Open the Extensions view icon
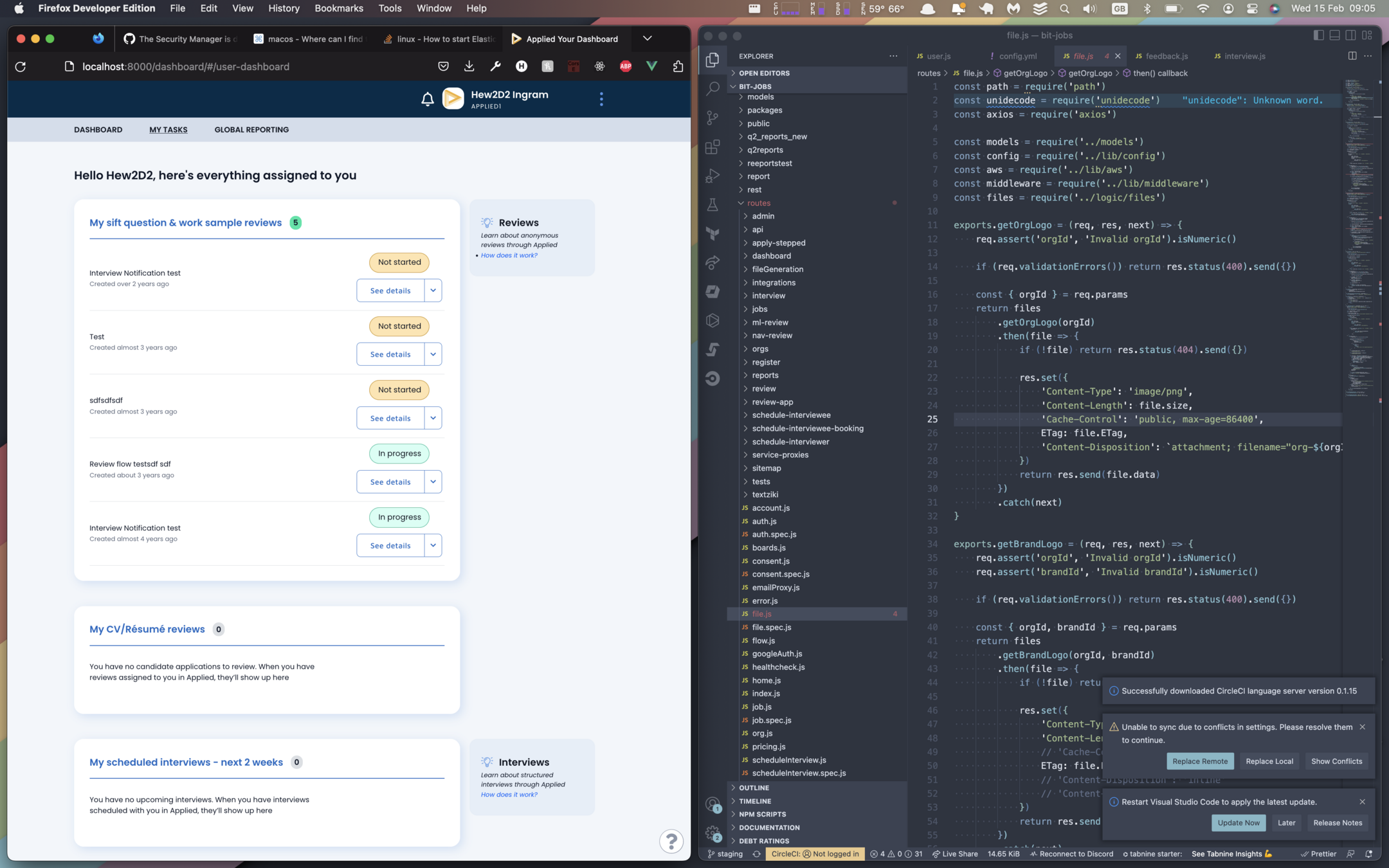1389x868 pixels. pyautogui.click(x=713, y=147)
